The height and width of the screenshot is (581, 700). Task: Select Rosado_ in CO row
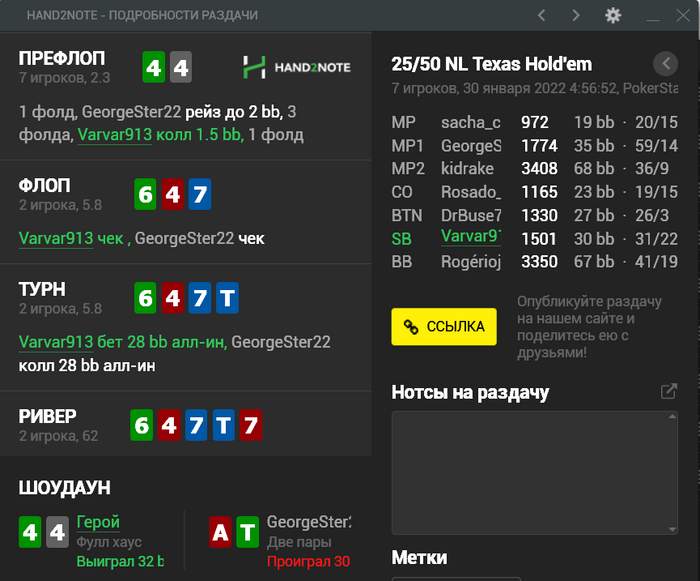click(471, 192)
